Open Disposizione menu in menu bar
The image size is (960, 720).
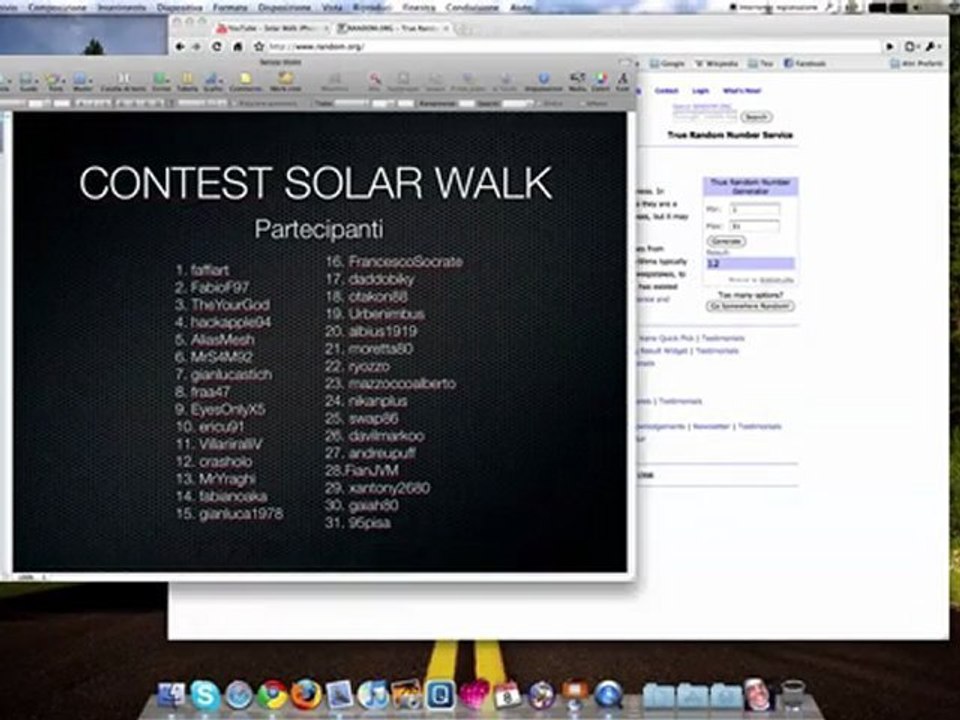(x=284, y=7)
